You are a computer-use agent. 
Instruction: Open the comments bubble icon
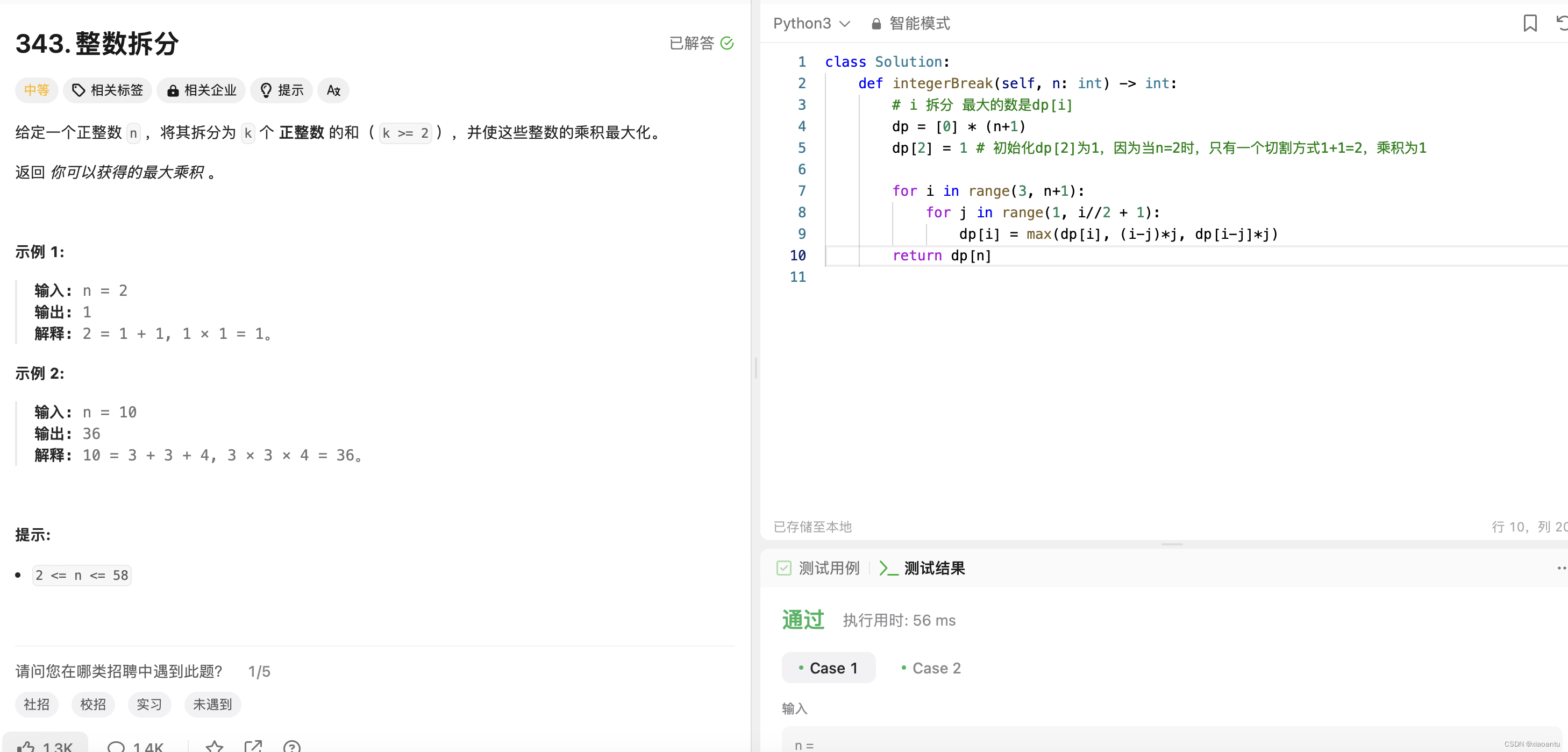pyautogui.click(x=116, y=747)
